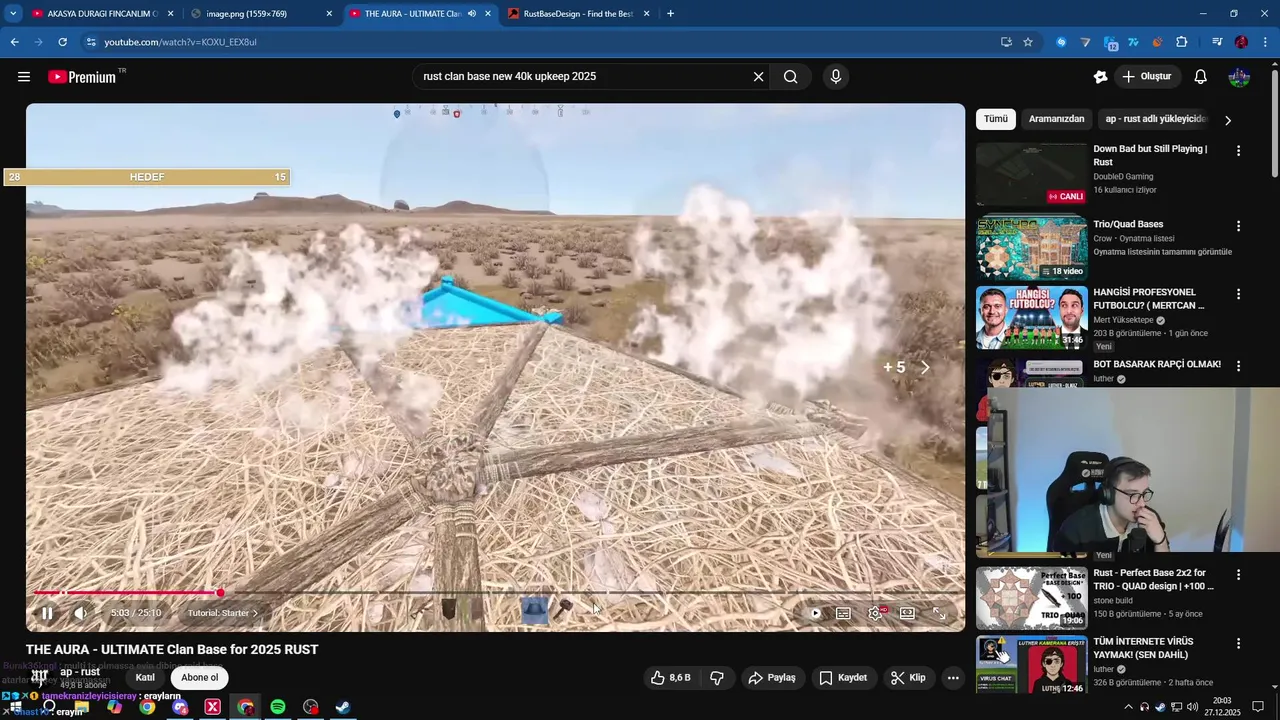Clear the search query with X

pos(758,77)
